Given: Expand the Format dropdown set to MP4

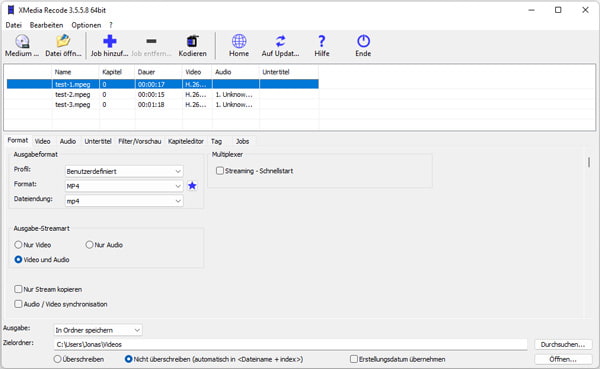Looking at the screenshot, I should (124, 186).
